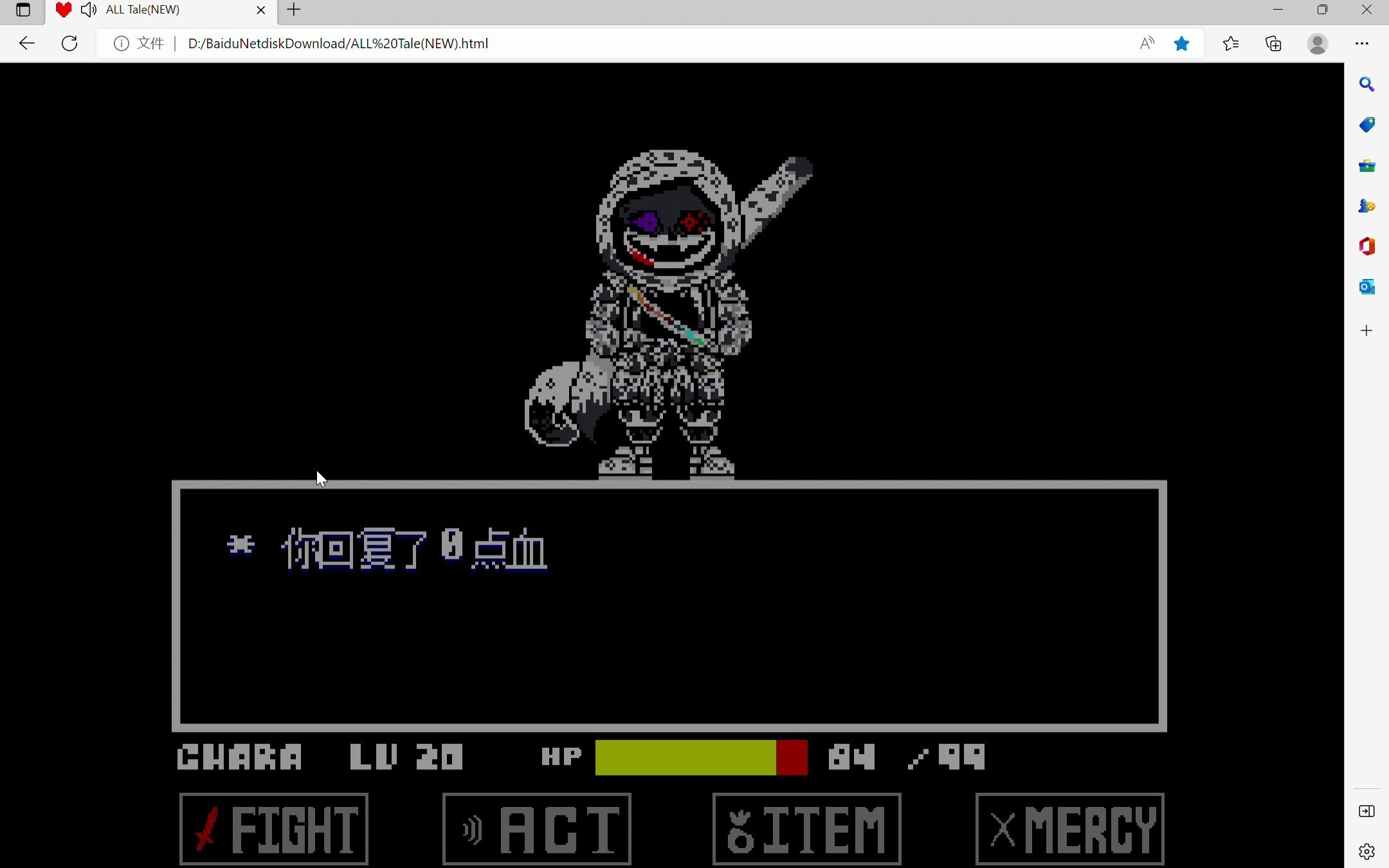Close the ALL Tale(NEW) tab

click(260, 10)
